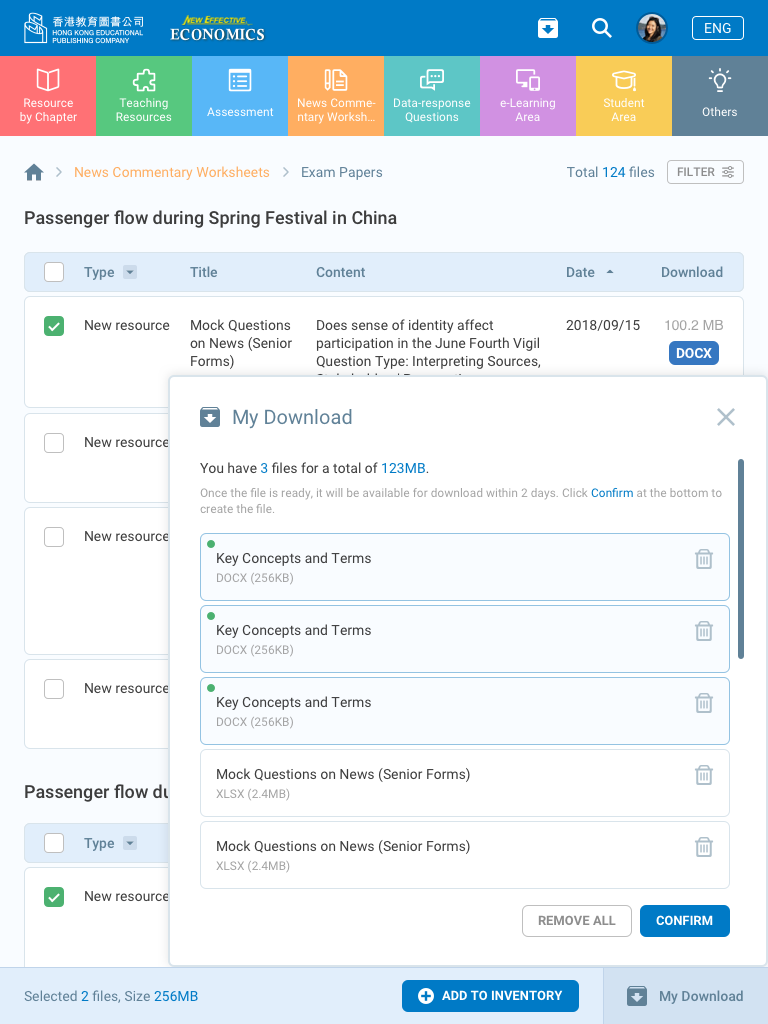Click ADD TO INVENTORY button
This screenshot has height=1024, width=768.
tap(490, 996)
